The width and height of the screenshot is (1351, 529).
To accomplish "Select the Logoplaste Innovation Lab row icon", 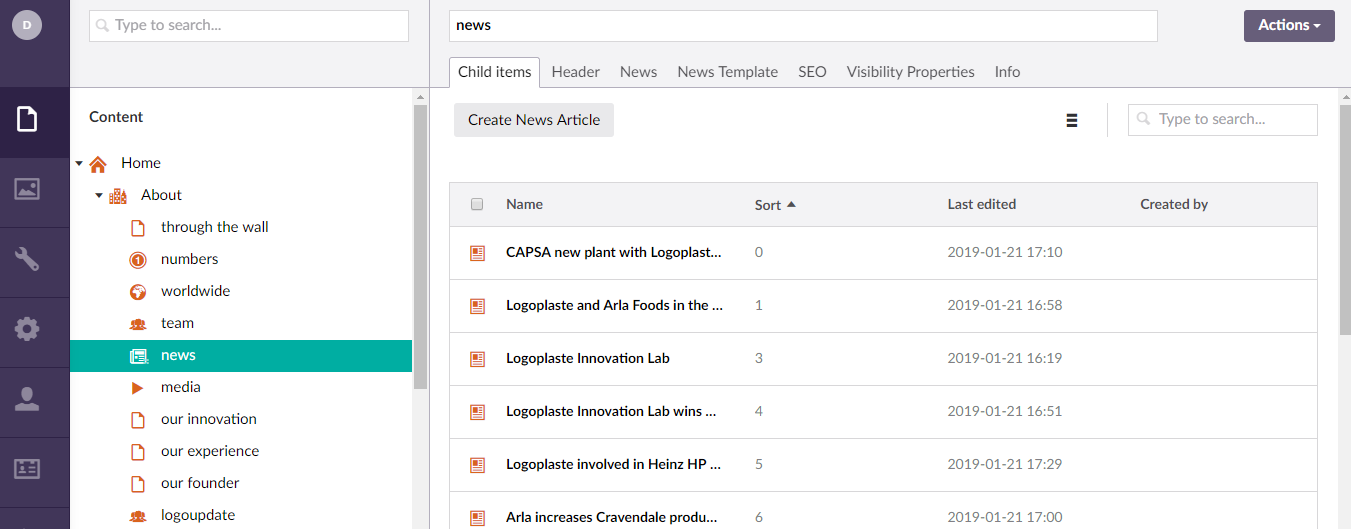I will point(478,358).
